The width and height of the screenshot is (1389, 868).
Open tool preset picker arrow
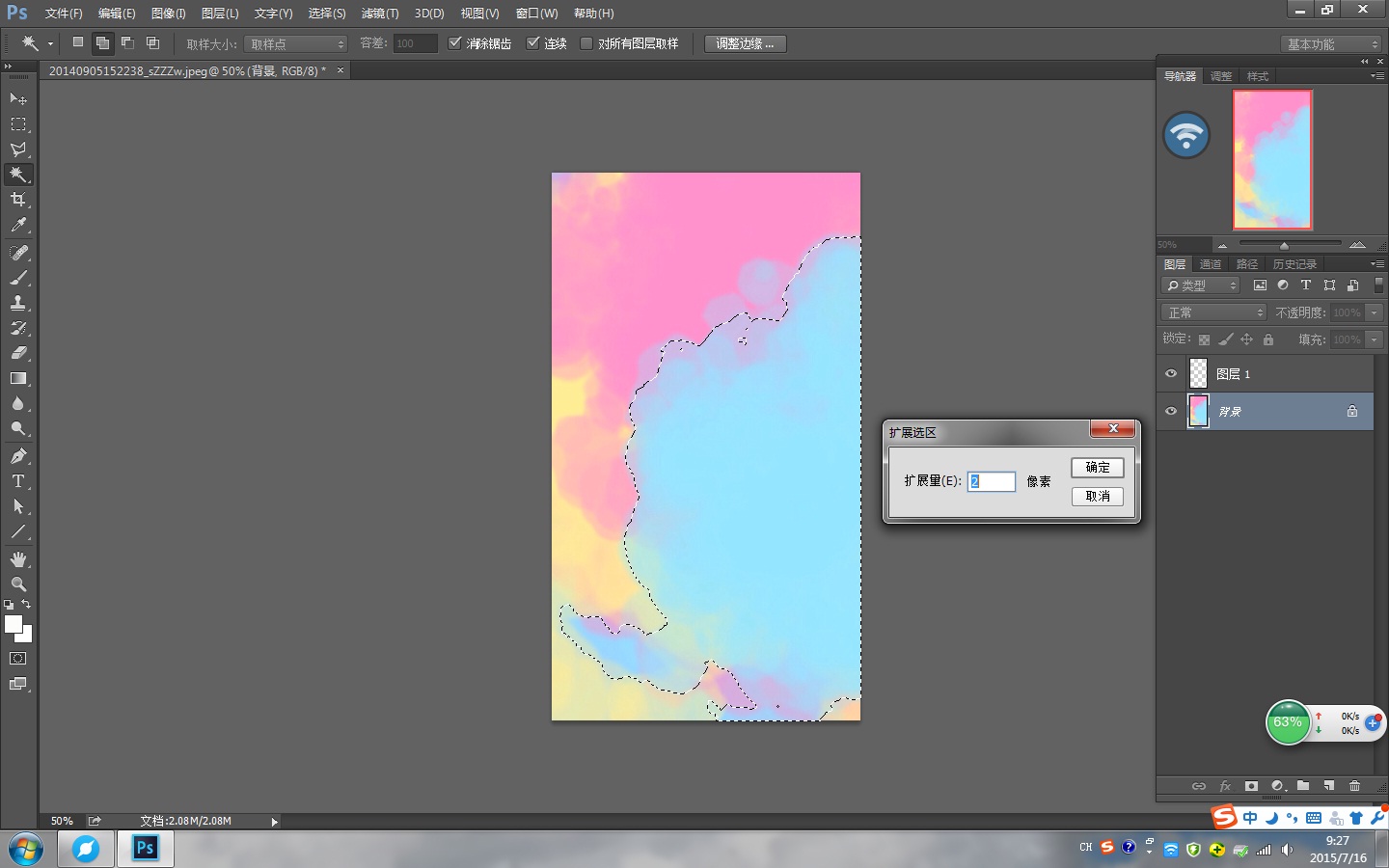50,43
